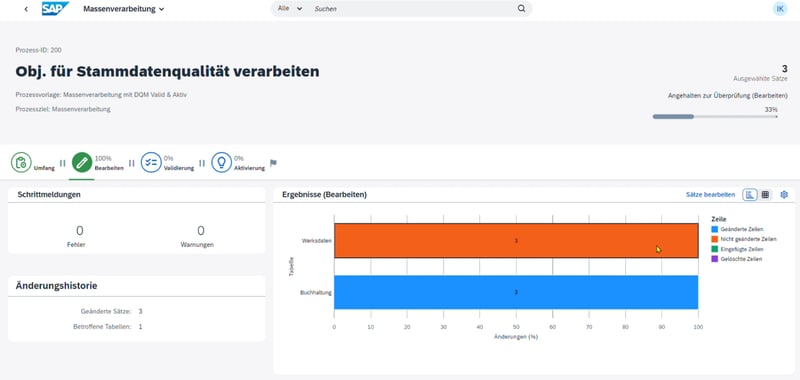Open chart settings gear
The image size is (800, 380).
tap(784, 194)
